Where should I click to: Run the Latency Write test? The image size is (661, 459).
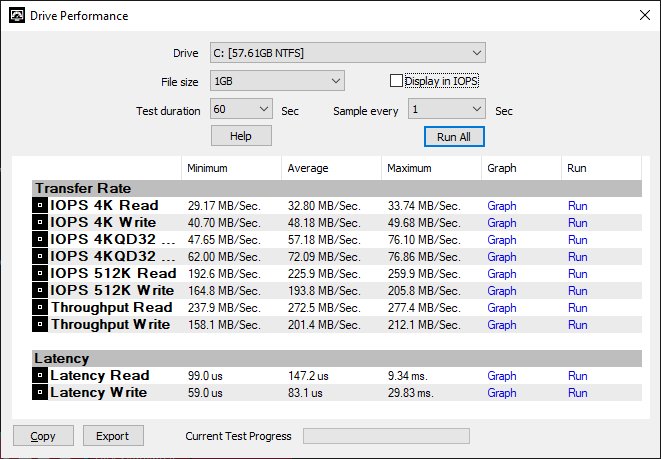coord(578,393)
